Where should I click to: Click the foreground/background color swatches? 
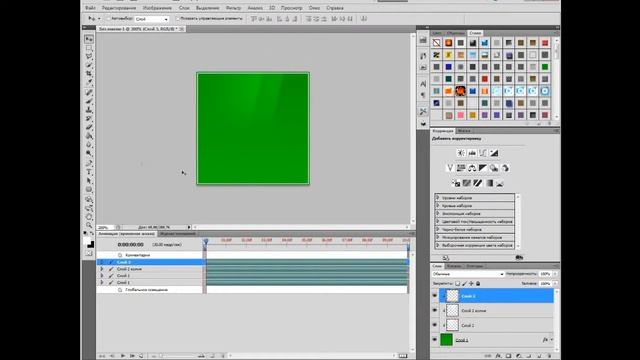point(89,242)
